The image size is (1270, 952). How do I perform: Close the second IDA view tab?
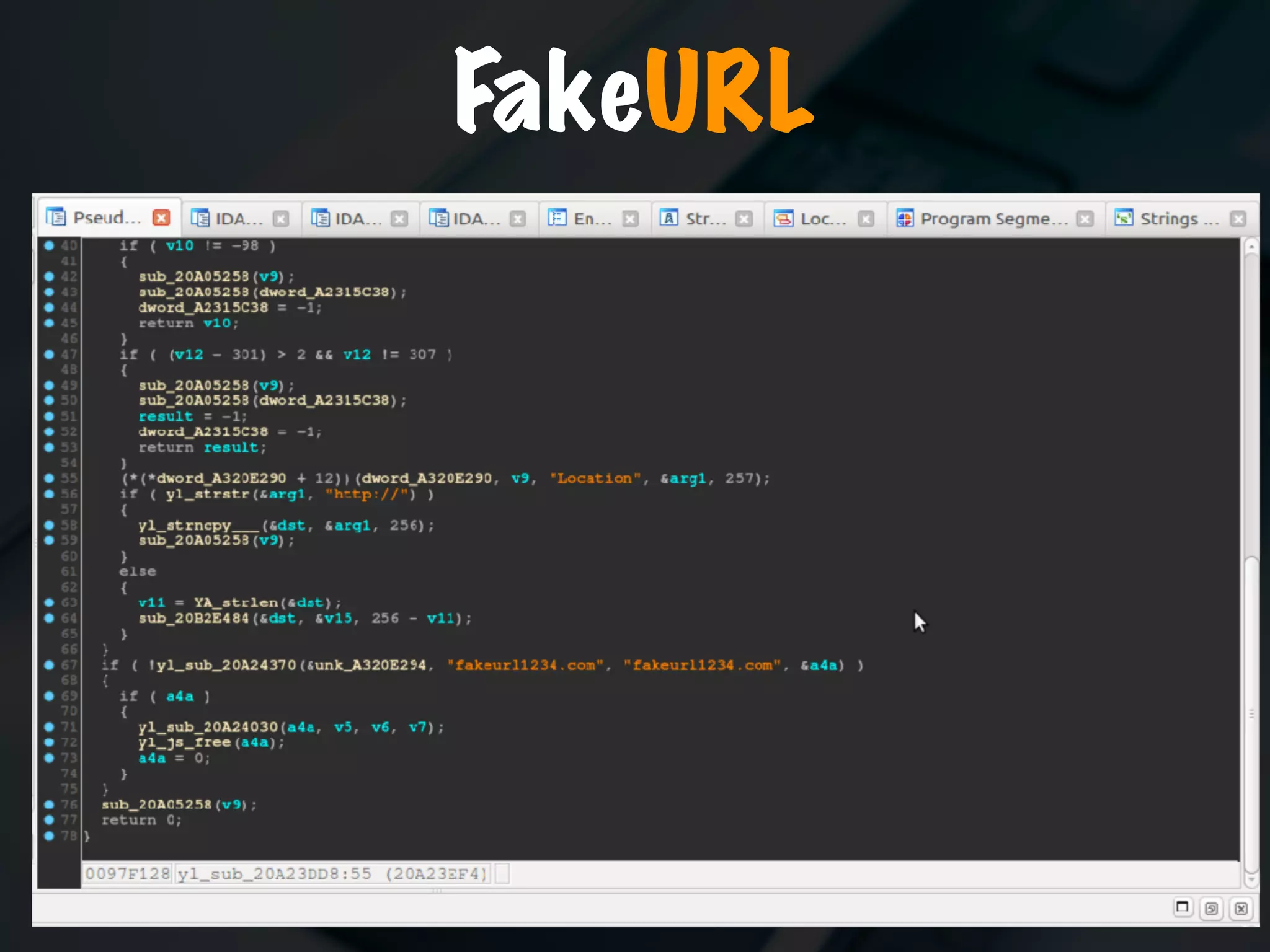coord(400,219)
